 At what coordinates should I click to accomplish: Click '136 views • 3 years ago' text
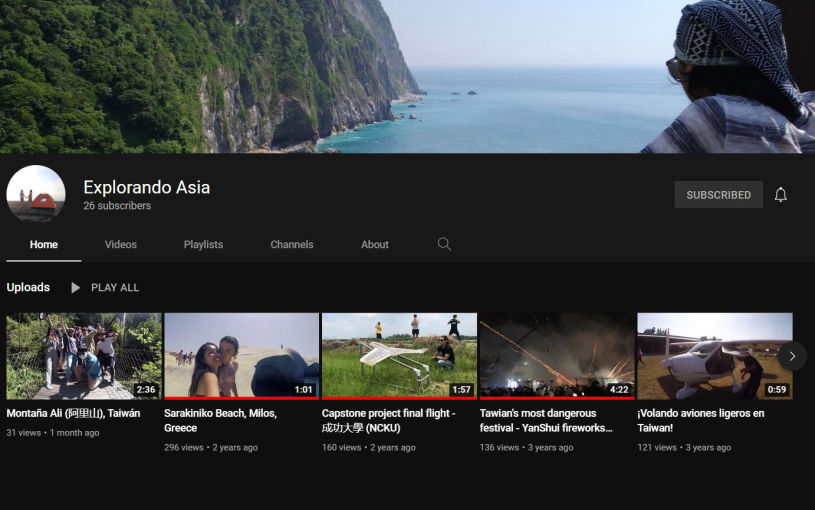coord(527,448)
